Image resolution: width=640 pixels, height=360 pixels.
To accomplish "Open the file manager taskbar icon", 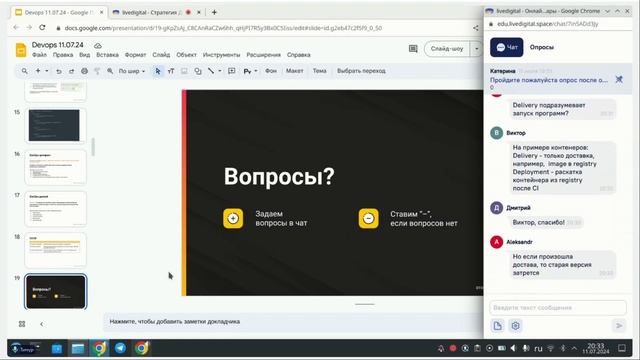I will pyautogui.click(x=78, y=348).
